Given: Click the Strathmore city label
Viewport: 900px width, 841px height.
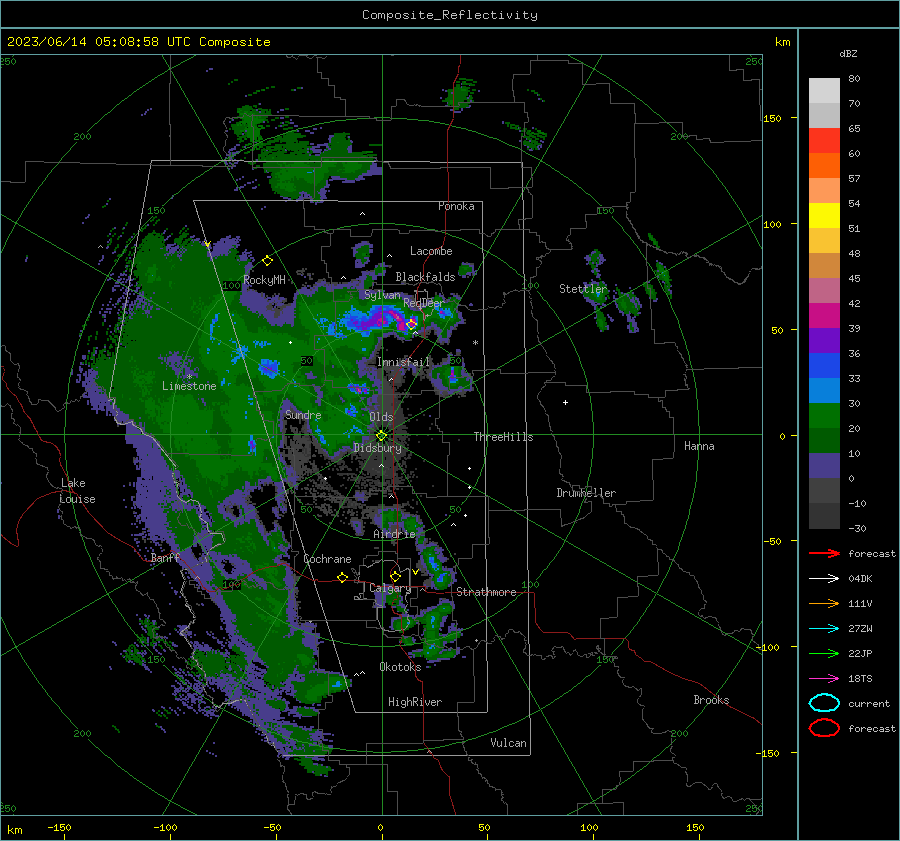Looking at the screenshot, I should coord(486,592).
